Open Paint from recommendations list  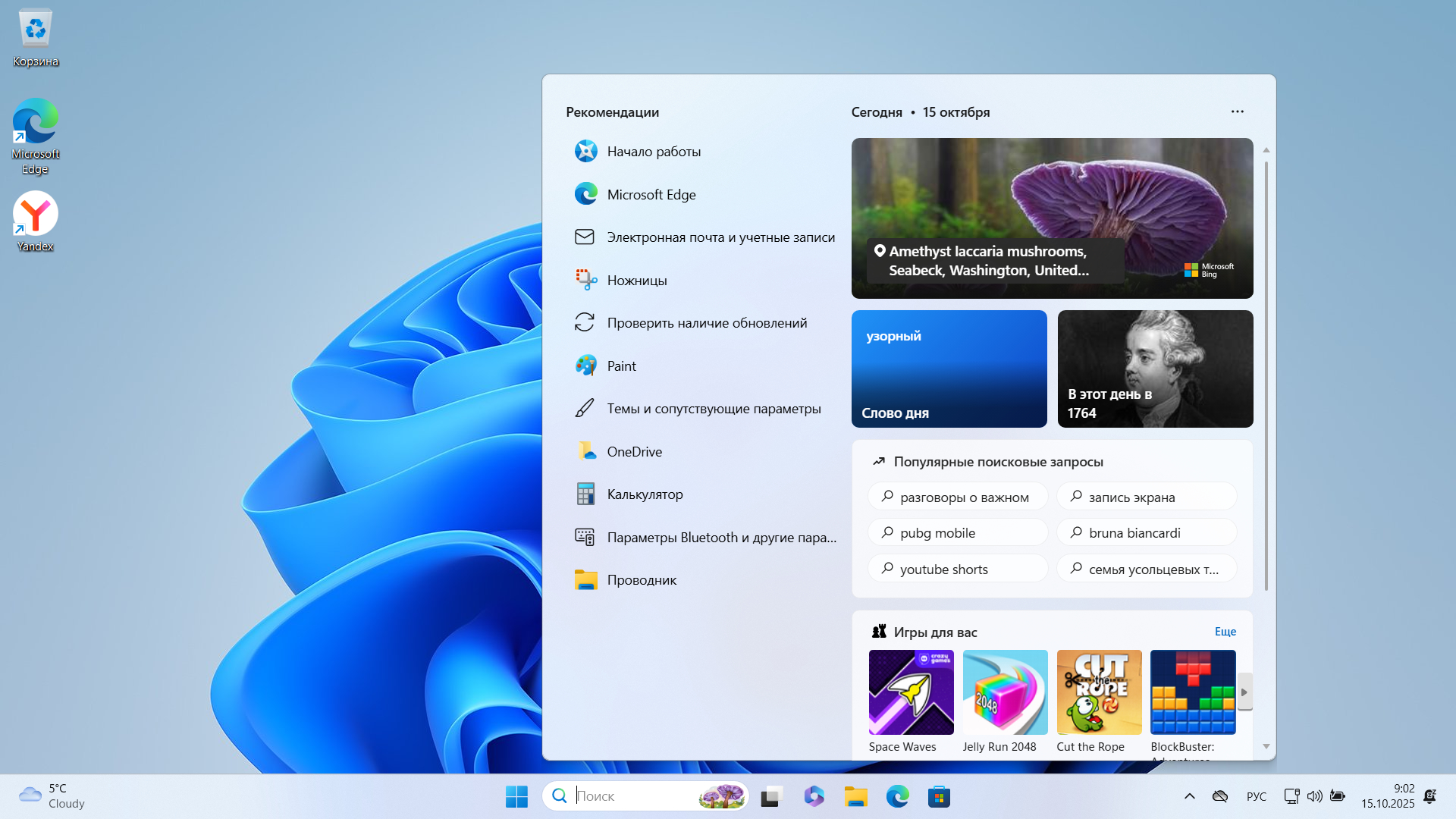click(621, 366)
